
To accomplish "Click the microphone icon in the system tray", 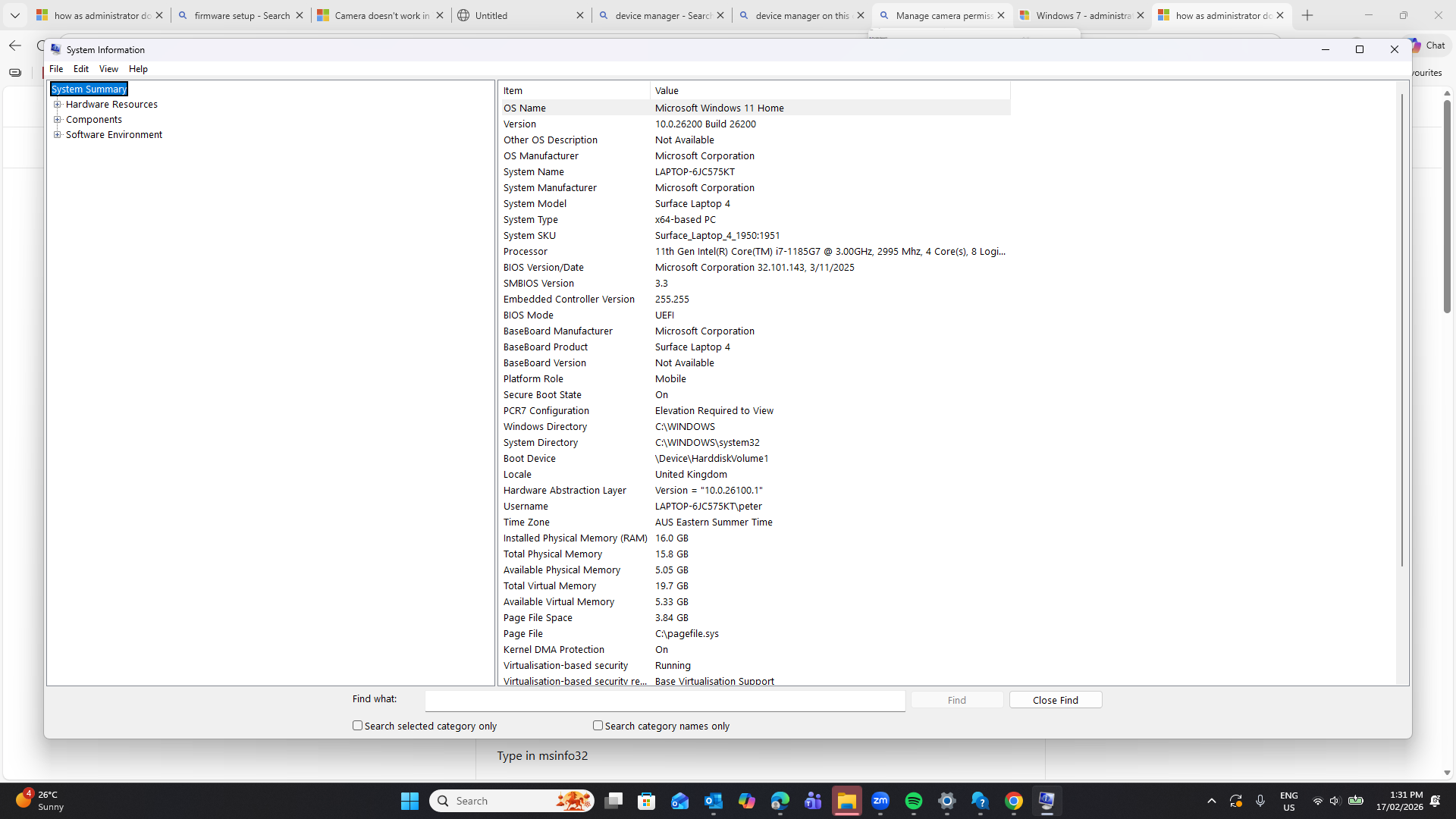I will (x=1260, y=801).
